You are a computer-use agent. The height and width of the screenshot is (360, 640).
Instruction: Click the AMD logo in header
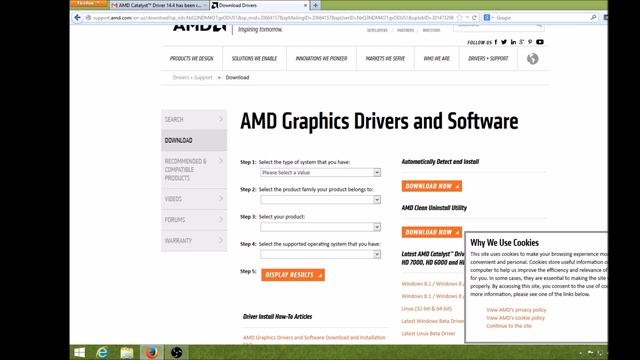click(199, 28)
